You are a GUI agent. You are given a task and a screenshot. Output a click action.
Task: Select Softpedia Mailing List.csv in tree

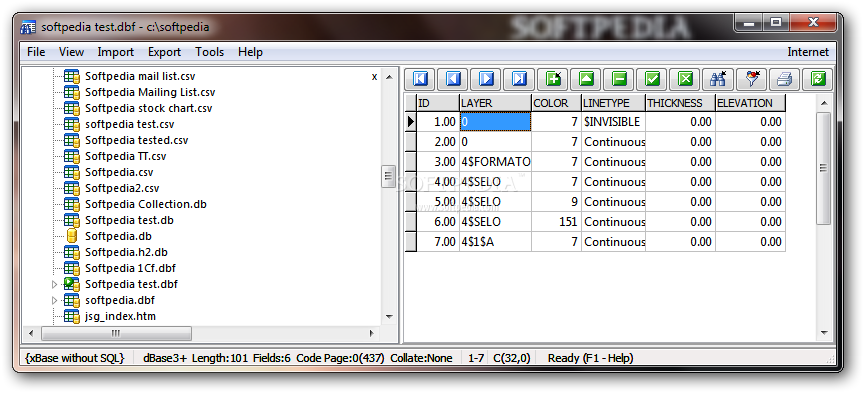(x=150, y=92)
